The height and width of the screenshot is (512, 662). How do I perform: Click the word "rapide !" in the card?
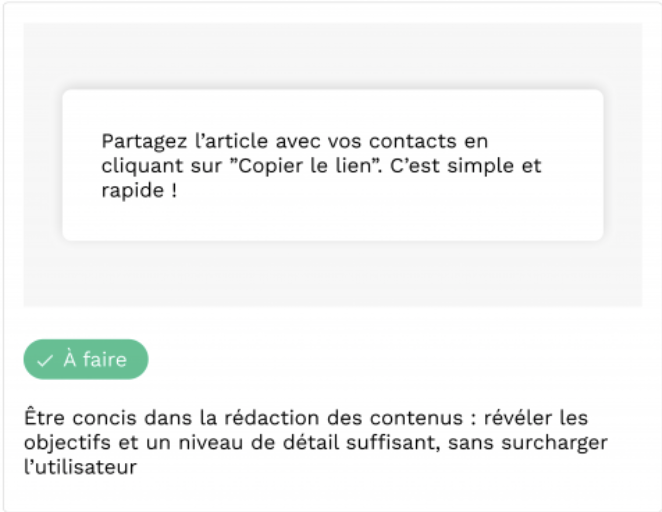[139, 191]
